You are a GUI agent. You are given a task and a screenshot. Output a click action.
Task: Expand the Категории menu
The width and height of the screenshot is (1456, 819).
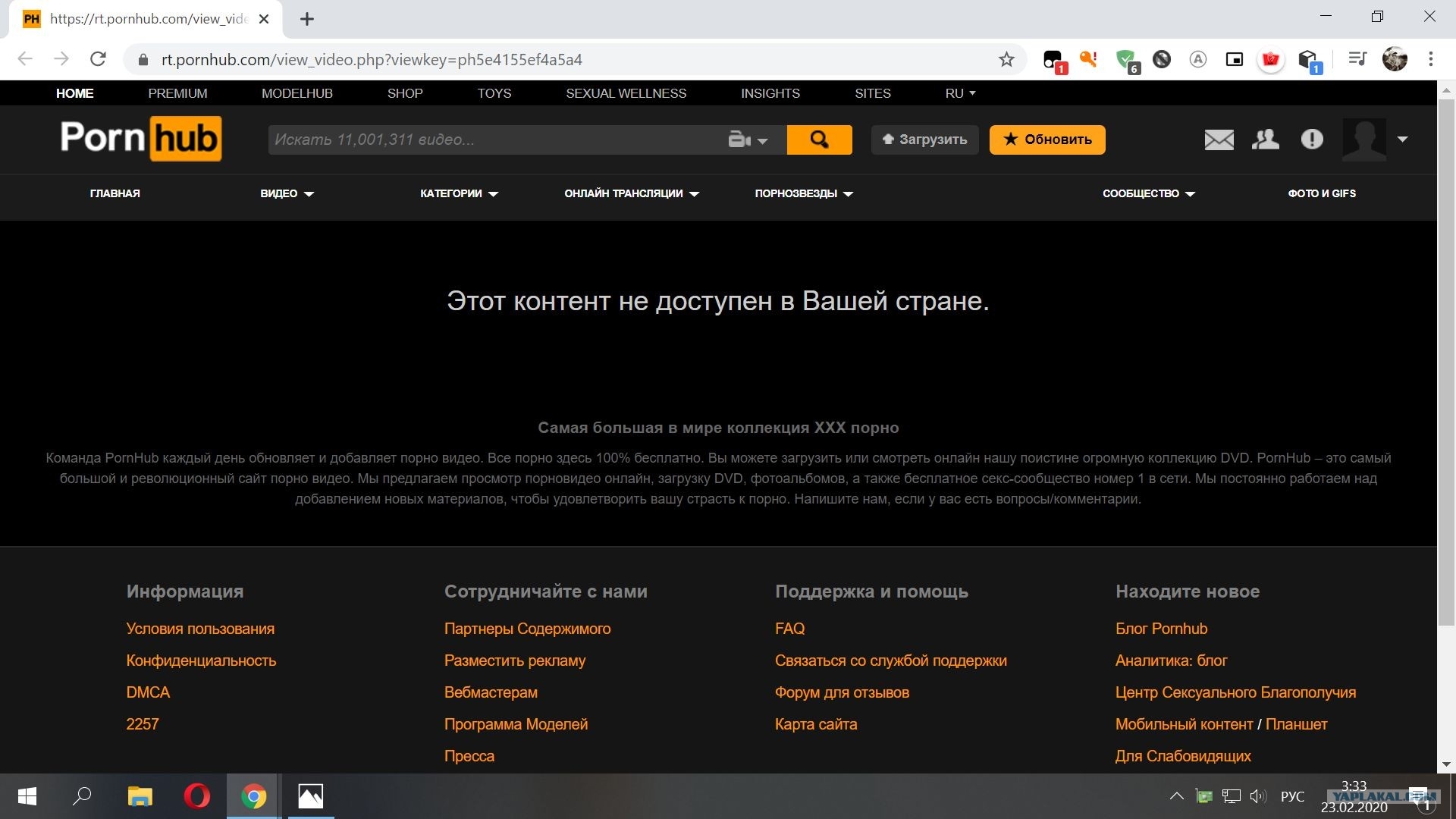[x=459, y=193]
